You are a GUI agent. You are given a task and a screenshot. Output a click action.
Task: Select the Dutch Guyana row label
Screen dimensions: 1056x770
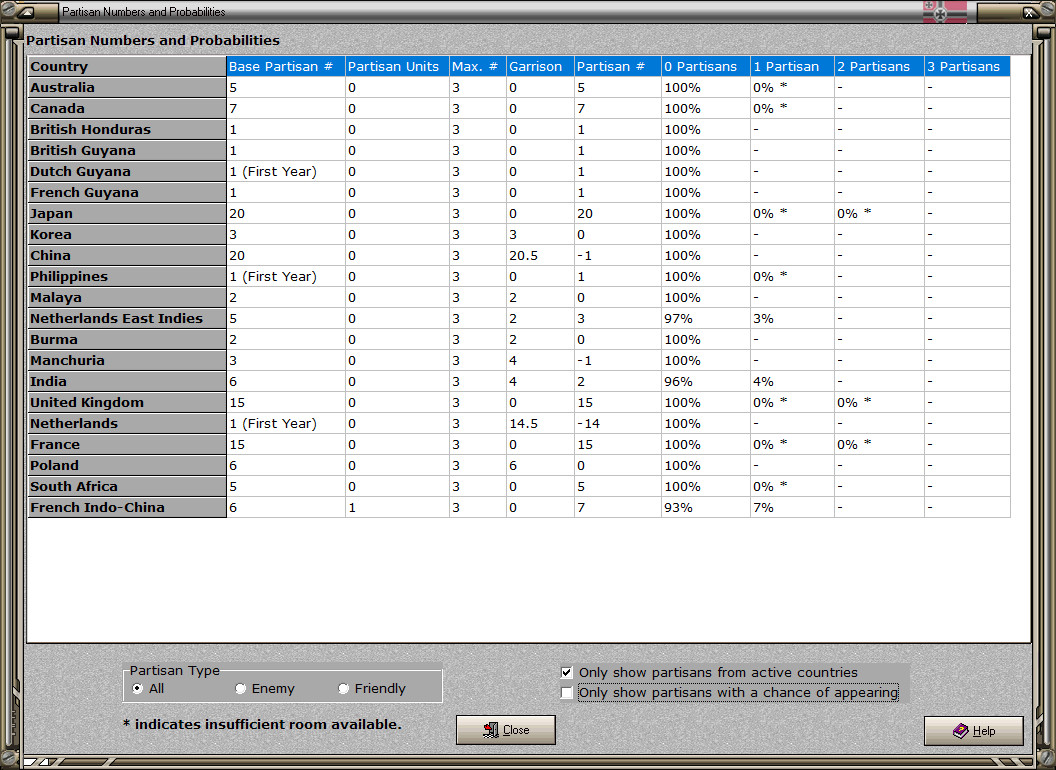(x=127, y=171)
